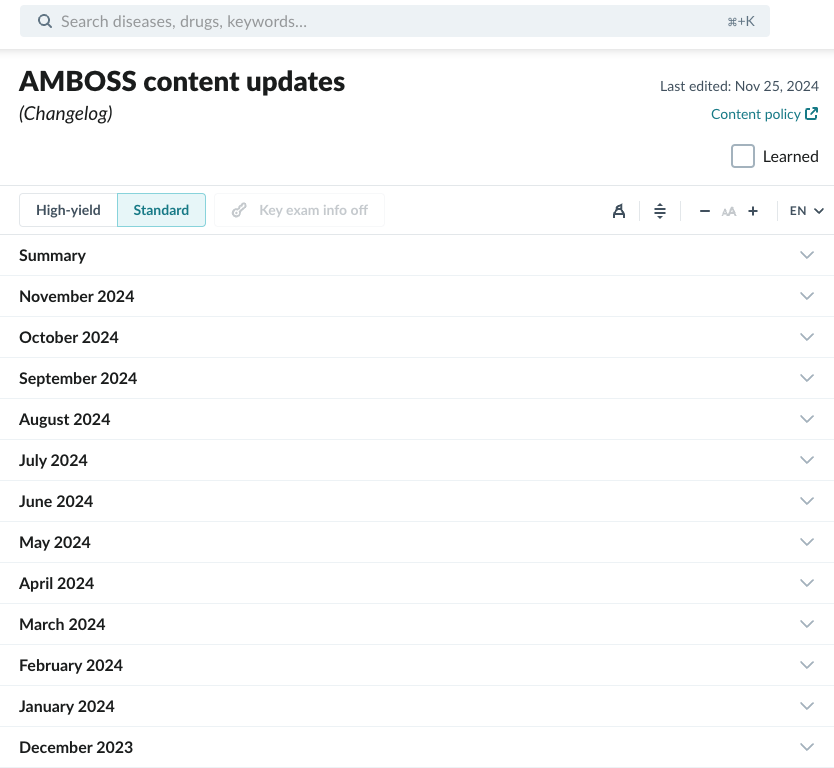Click the search magnifier icon
The image size is (834, 768).
tap(45, 21)
